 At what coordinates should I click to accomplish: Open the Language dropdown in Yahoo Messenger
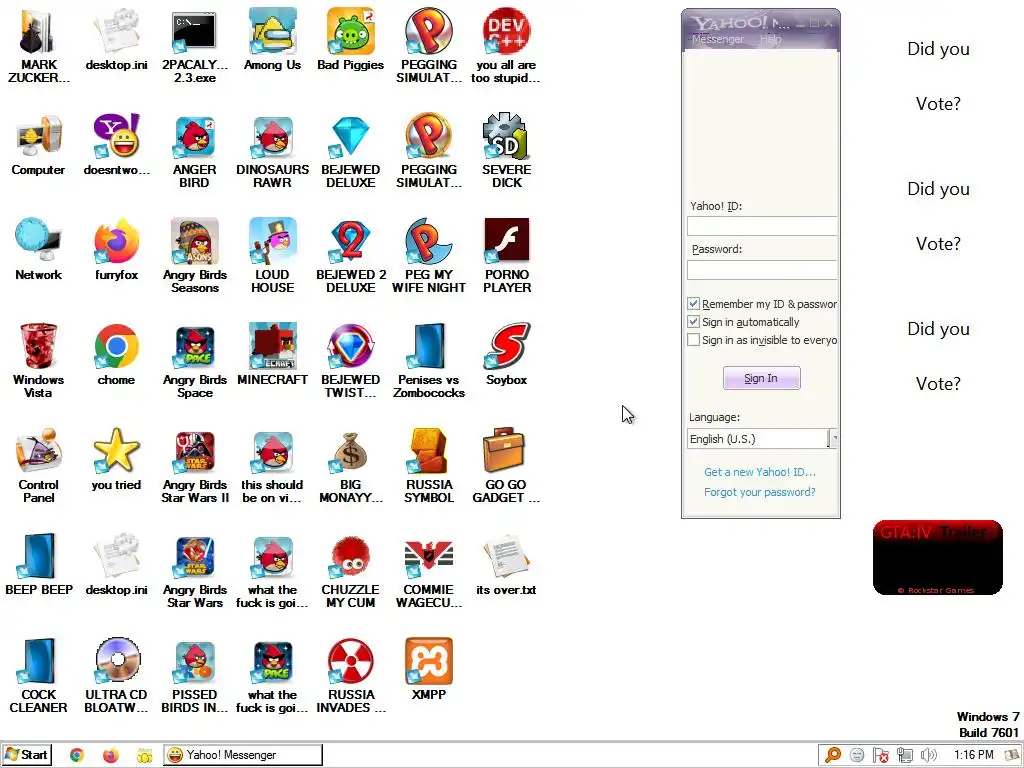click(762, 439)
